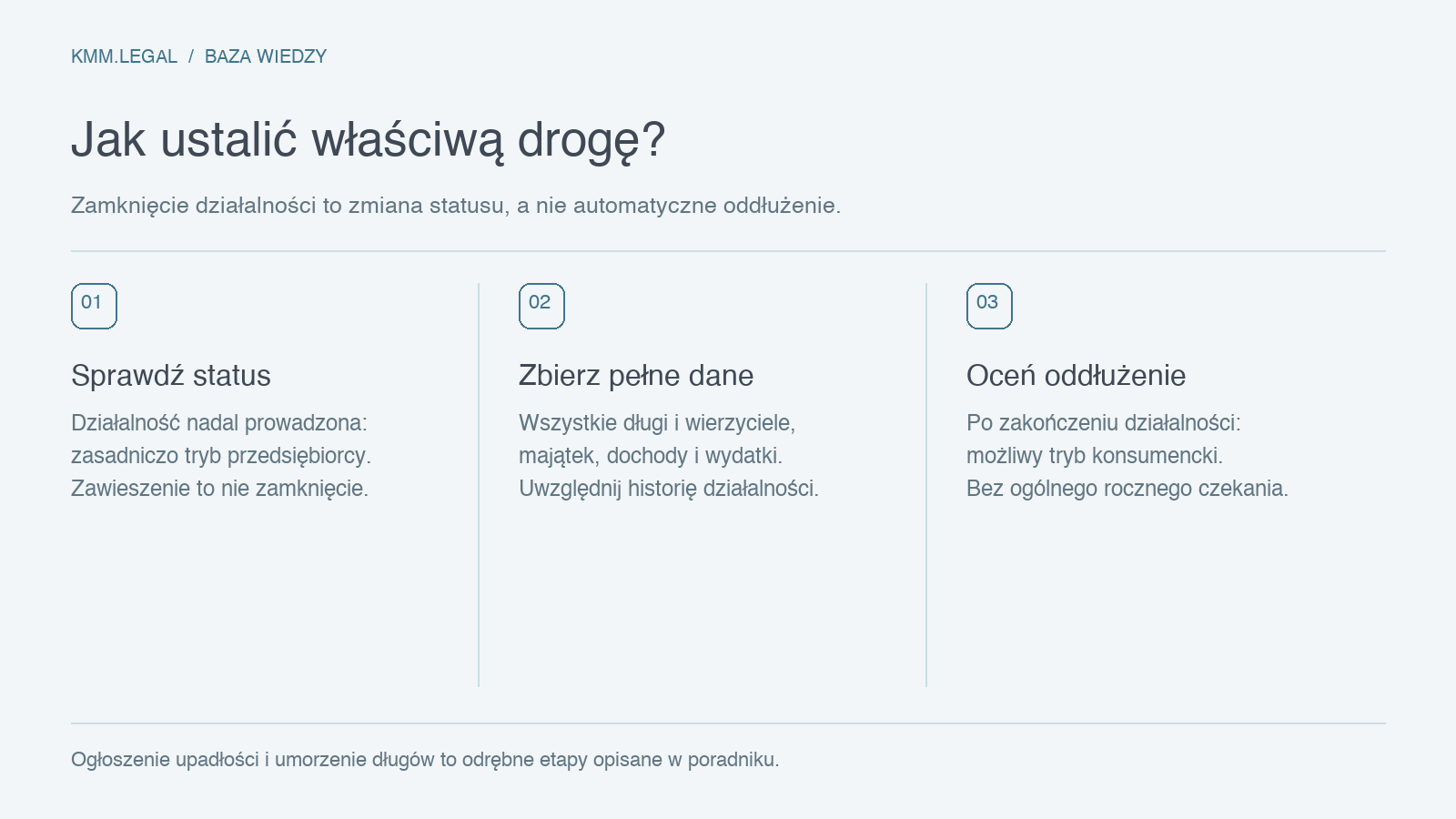
Task: Open the KMM.LEGAL breadcrumb link
Action: [124, 56]
